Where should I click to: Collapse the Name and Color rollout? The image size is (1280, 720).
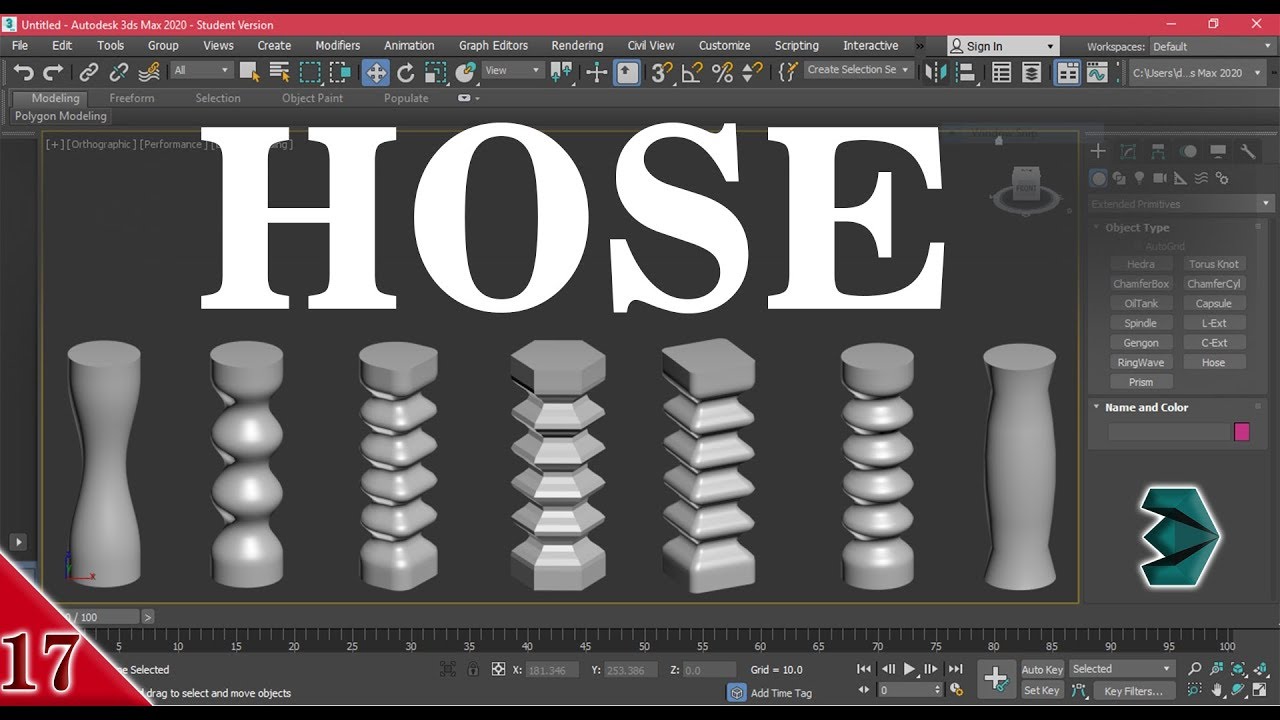[x=1146, y=407]
